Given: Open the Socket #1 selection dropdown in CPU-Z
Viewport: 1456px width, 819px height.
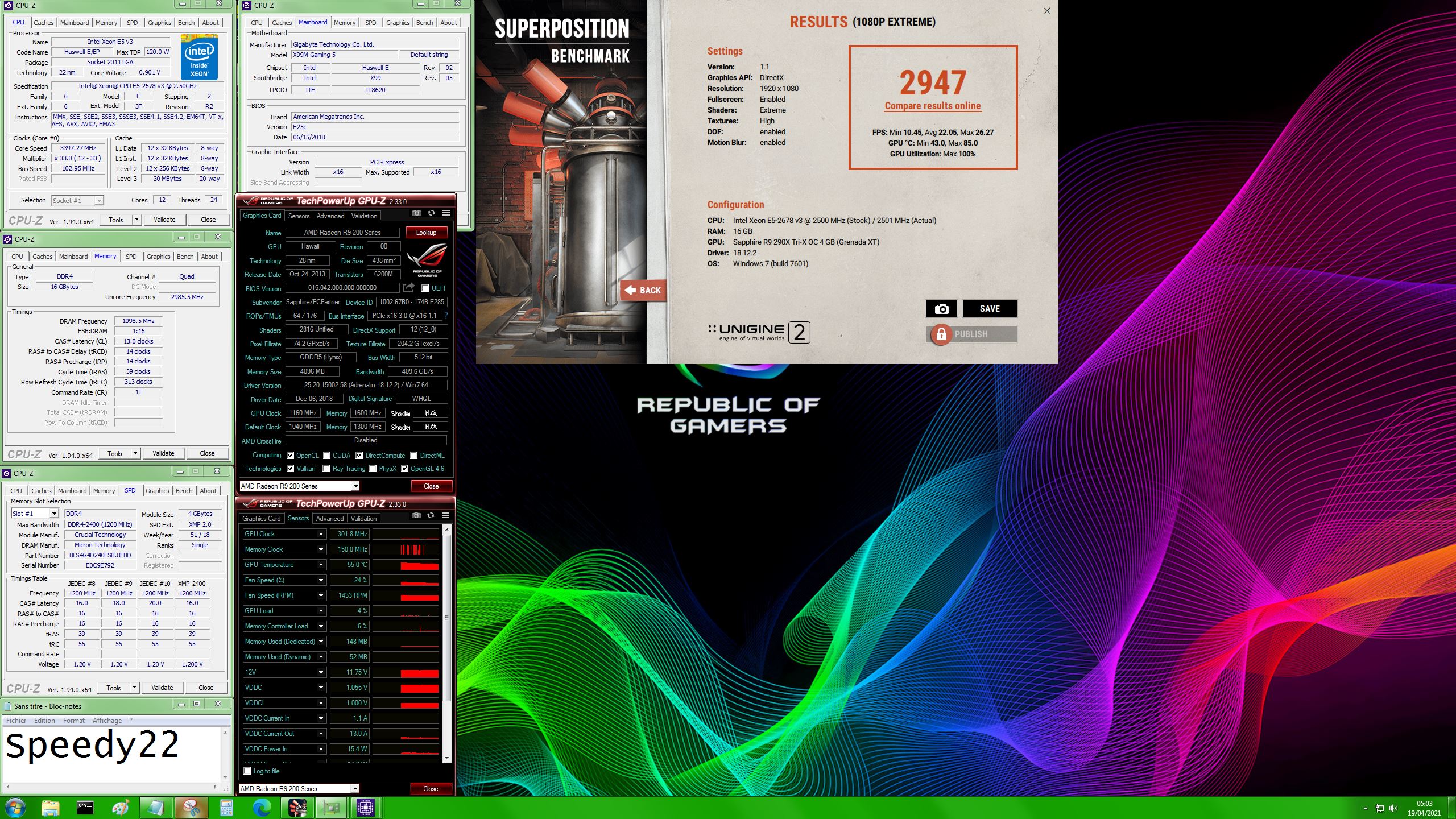Looking at the screenshot, I should (x=99, y=200).
